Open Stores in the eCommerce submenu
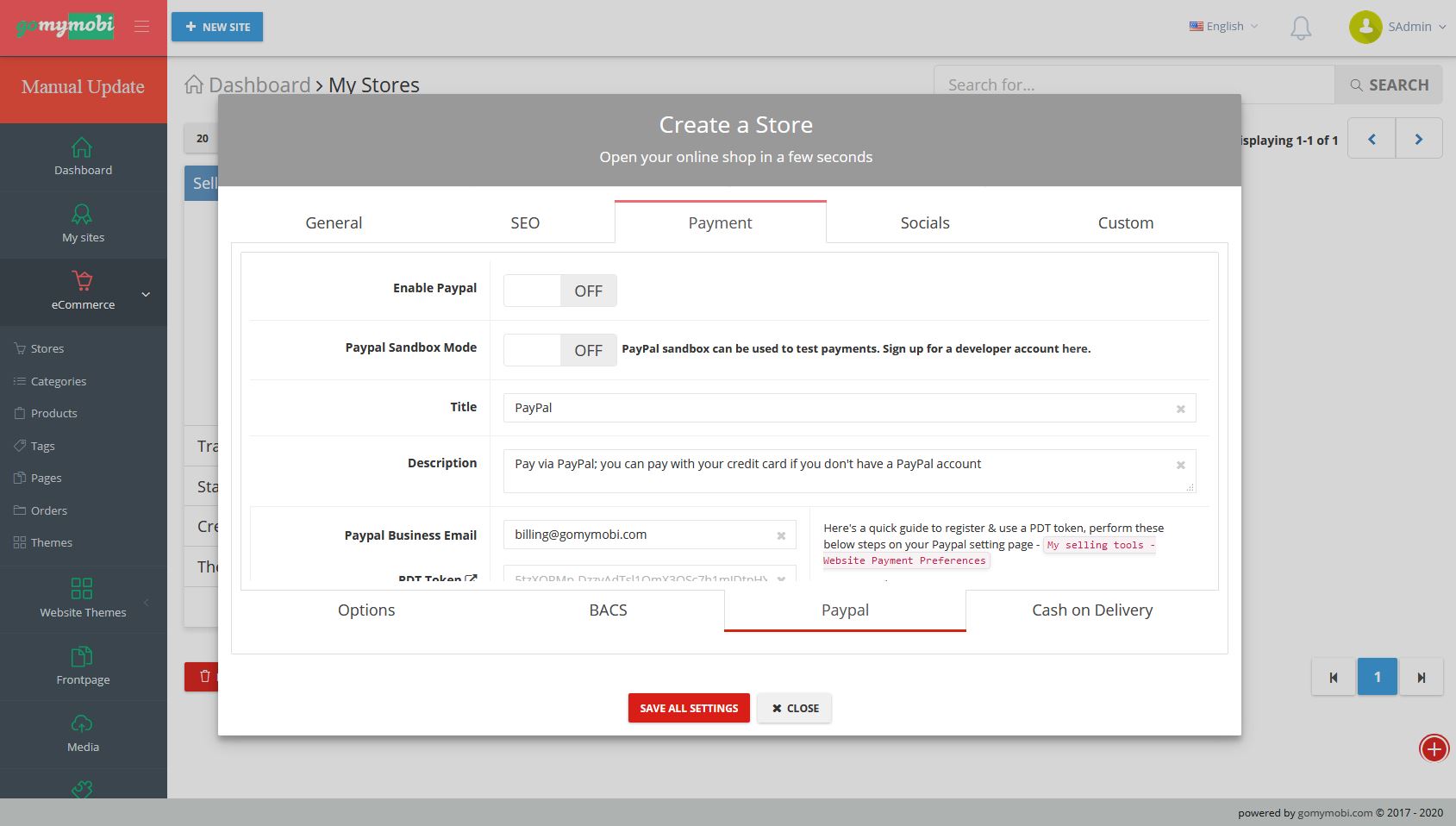The image size is (1456, 826). [47, 348]
